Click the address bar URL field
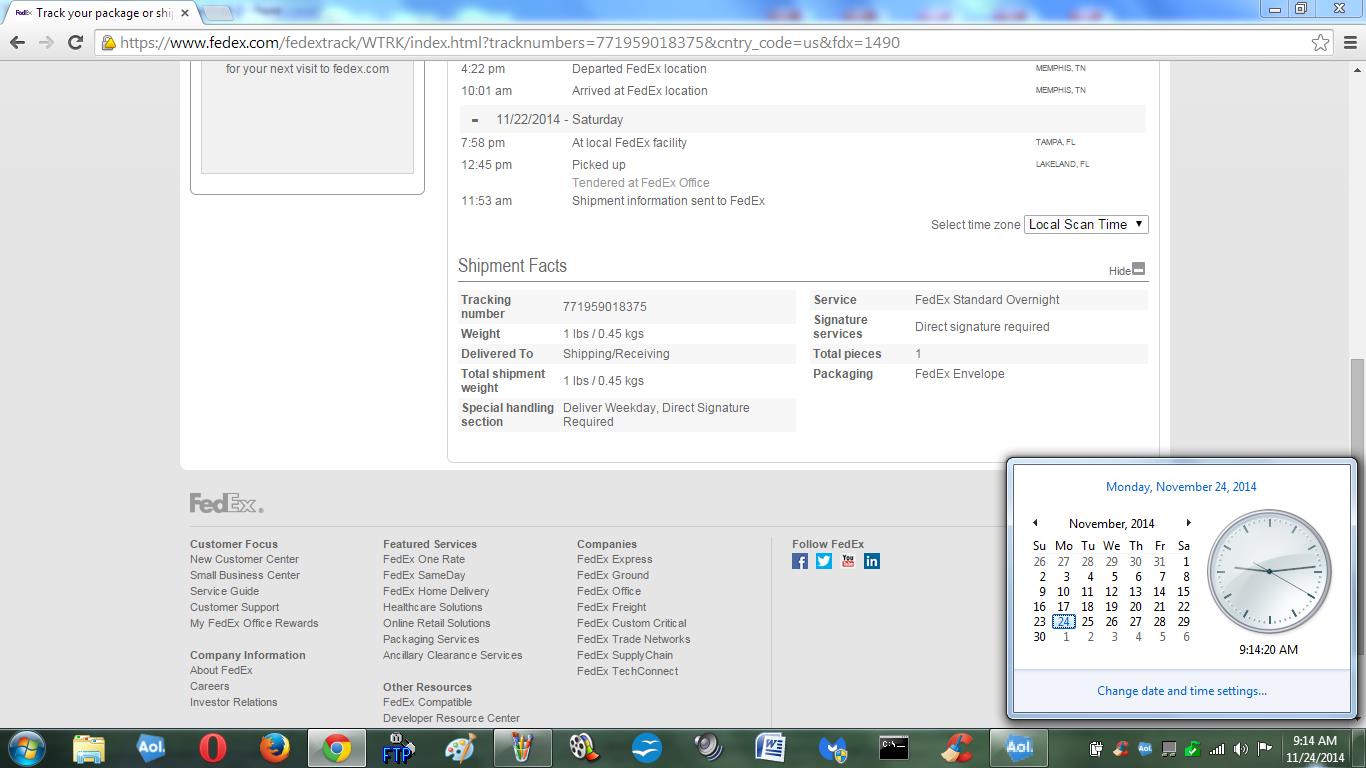The image size is (1366, 768). coord(700,43)
